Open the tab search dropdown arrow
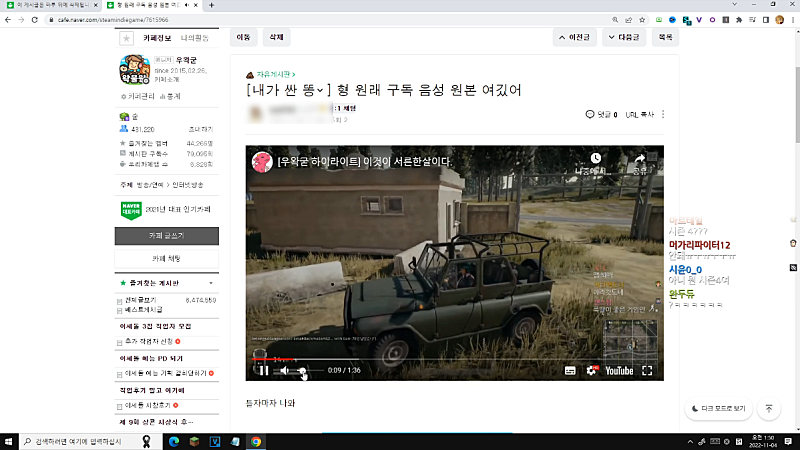The width and height of the screenshot is (800, 450). point(734,5)
